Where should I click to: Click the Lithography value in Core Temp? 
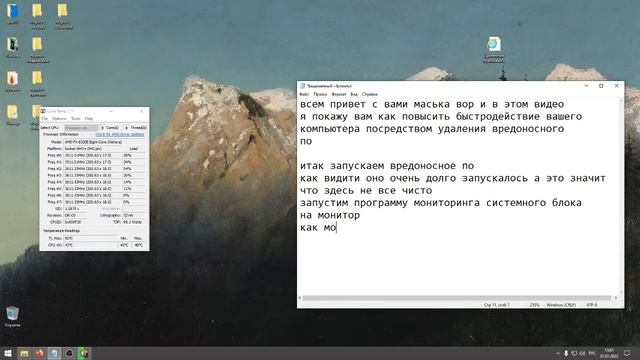tap(134, 215)
